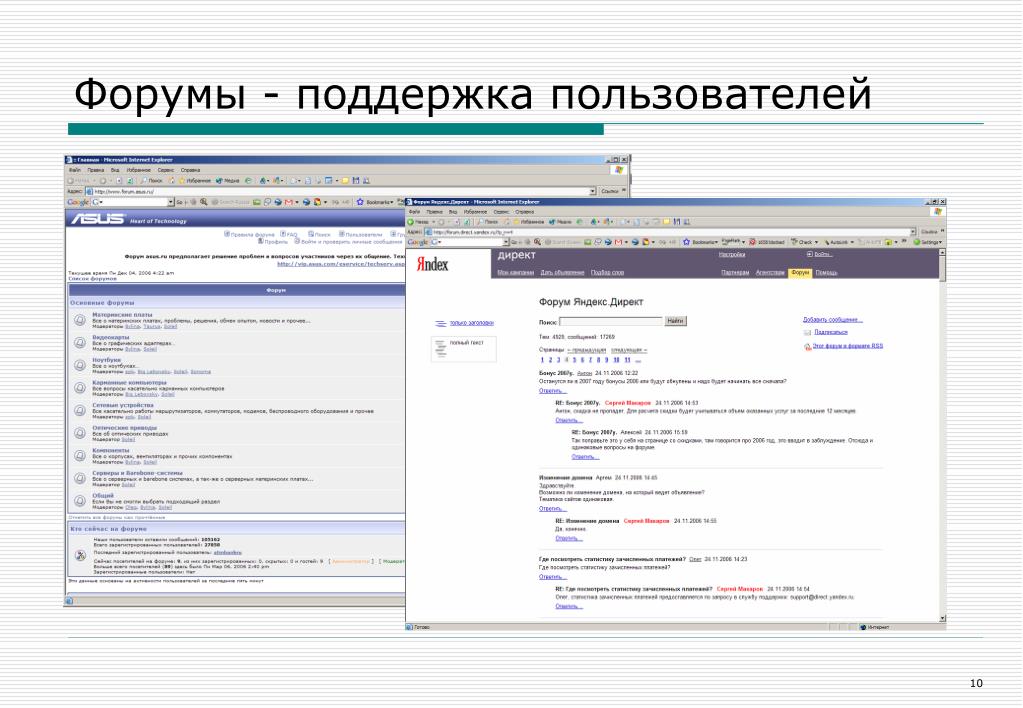Click the vertical scrollbar in Yandex window
The height and width of the screenshot is (708, 1023).
pyautogui.click(x=942, y=435)
